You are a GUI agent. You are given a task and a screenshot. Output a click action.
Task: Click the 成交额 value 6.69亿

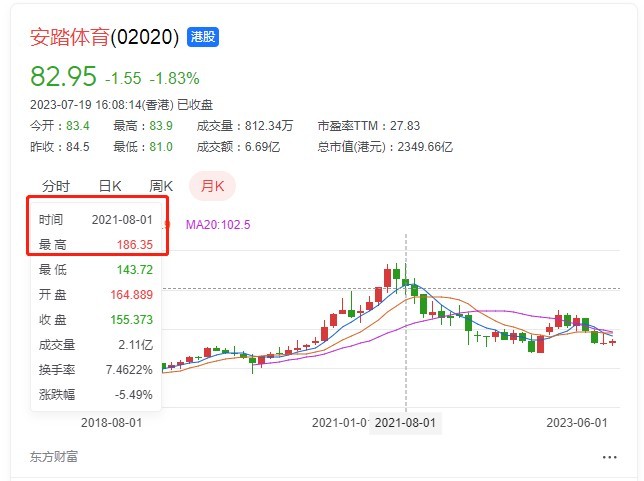(x=262, y=147)
